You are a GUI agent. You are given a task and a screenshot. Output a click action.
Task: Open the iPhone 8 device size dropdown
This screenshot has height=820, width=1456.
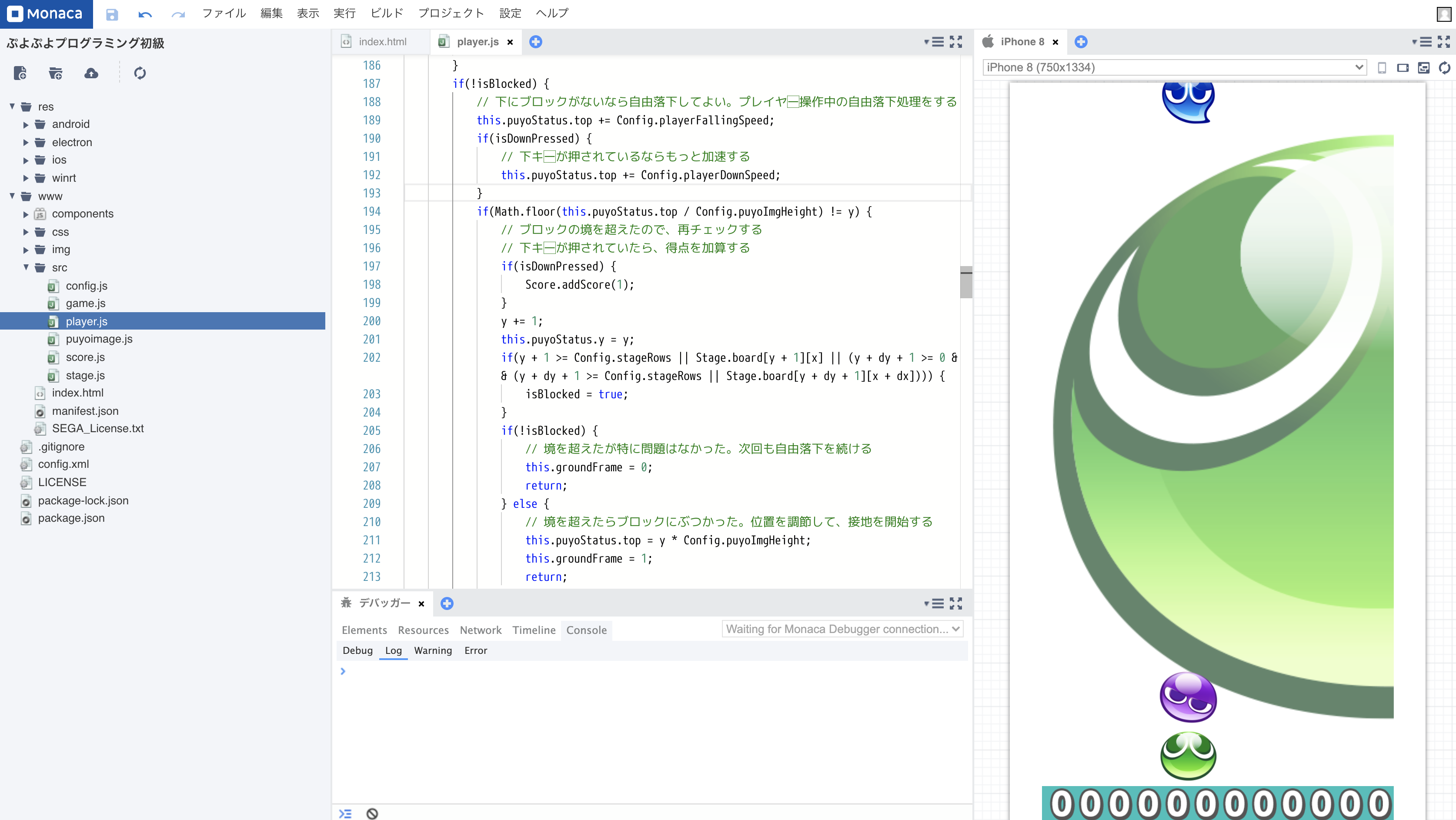(1174, 67)
